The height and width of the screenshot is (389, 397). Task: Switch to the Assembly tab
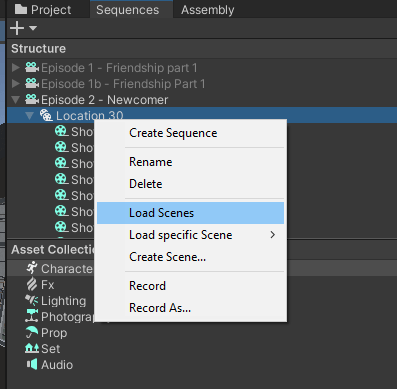click(x=207, y=10)
